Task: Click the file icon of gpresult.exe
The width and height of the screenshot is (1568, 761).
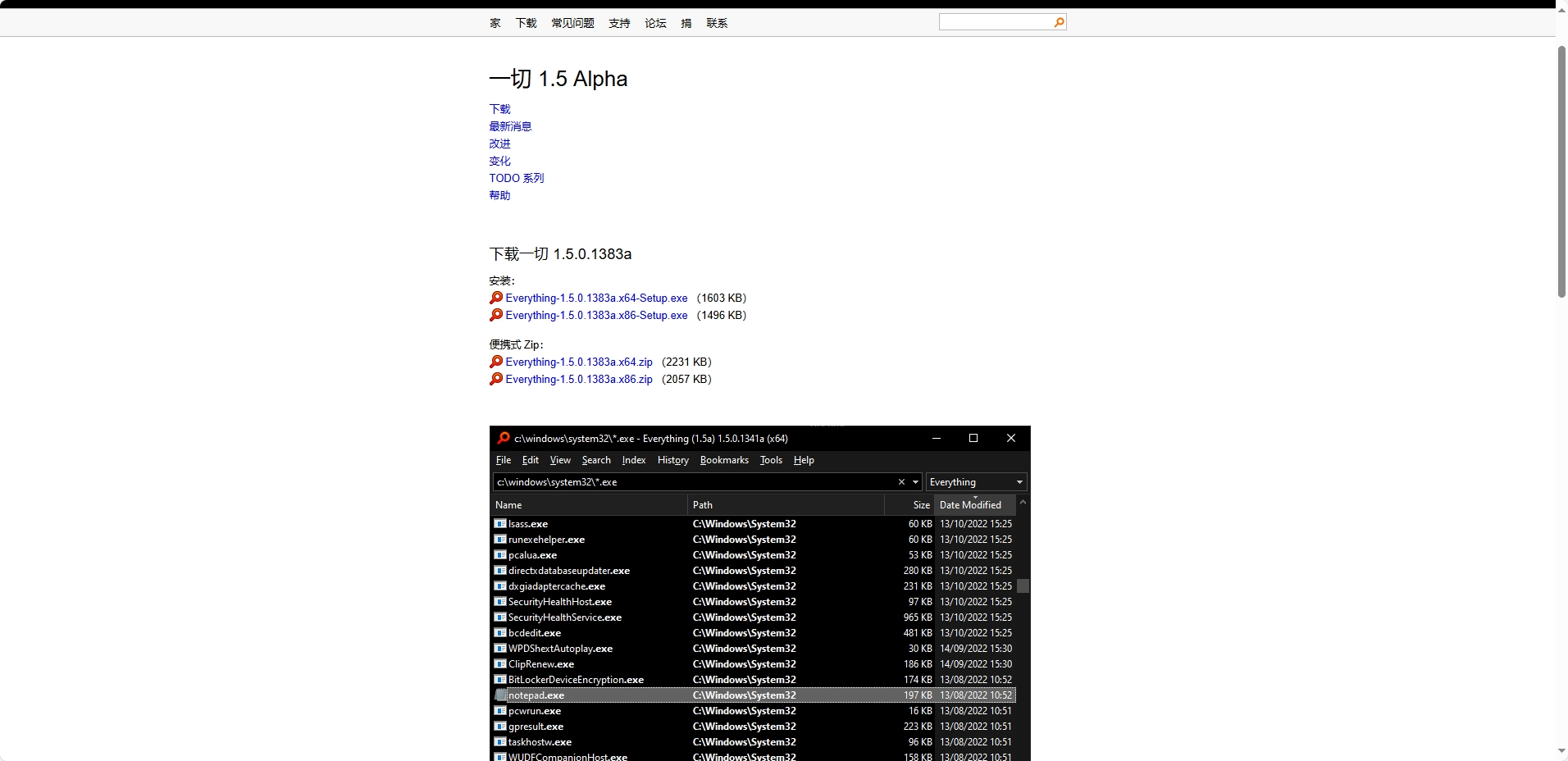Action: tap(500, 726)
